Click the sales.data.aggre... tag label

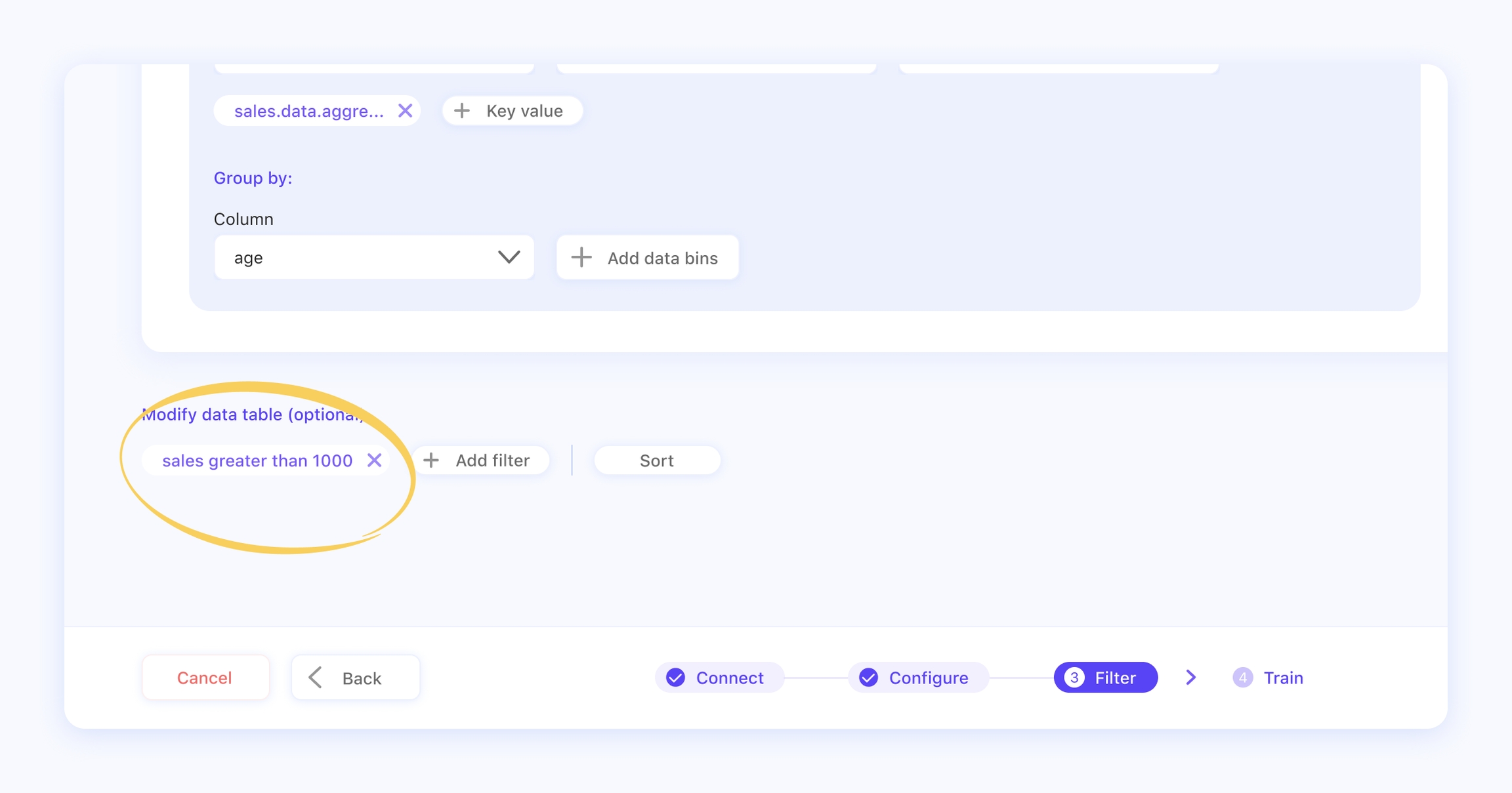click(308, 111)
